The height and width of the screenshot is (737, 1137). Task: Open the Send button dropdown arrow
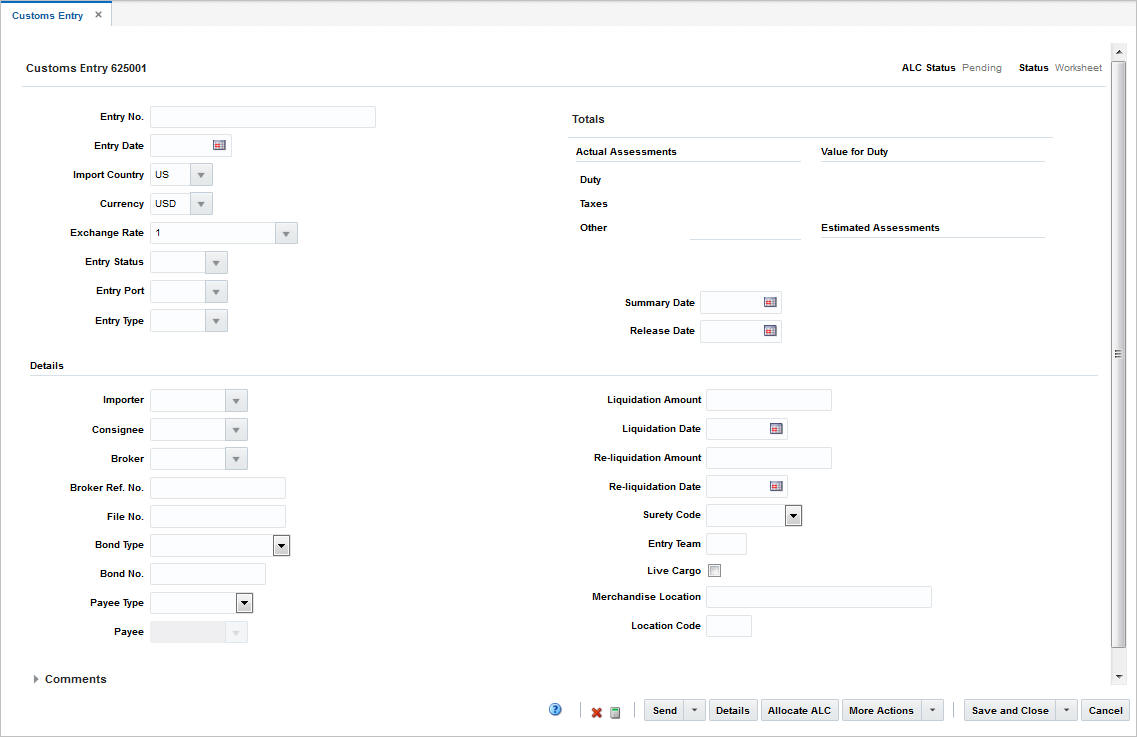point(694,710)
